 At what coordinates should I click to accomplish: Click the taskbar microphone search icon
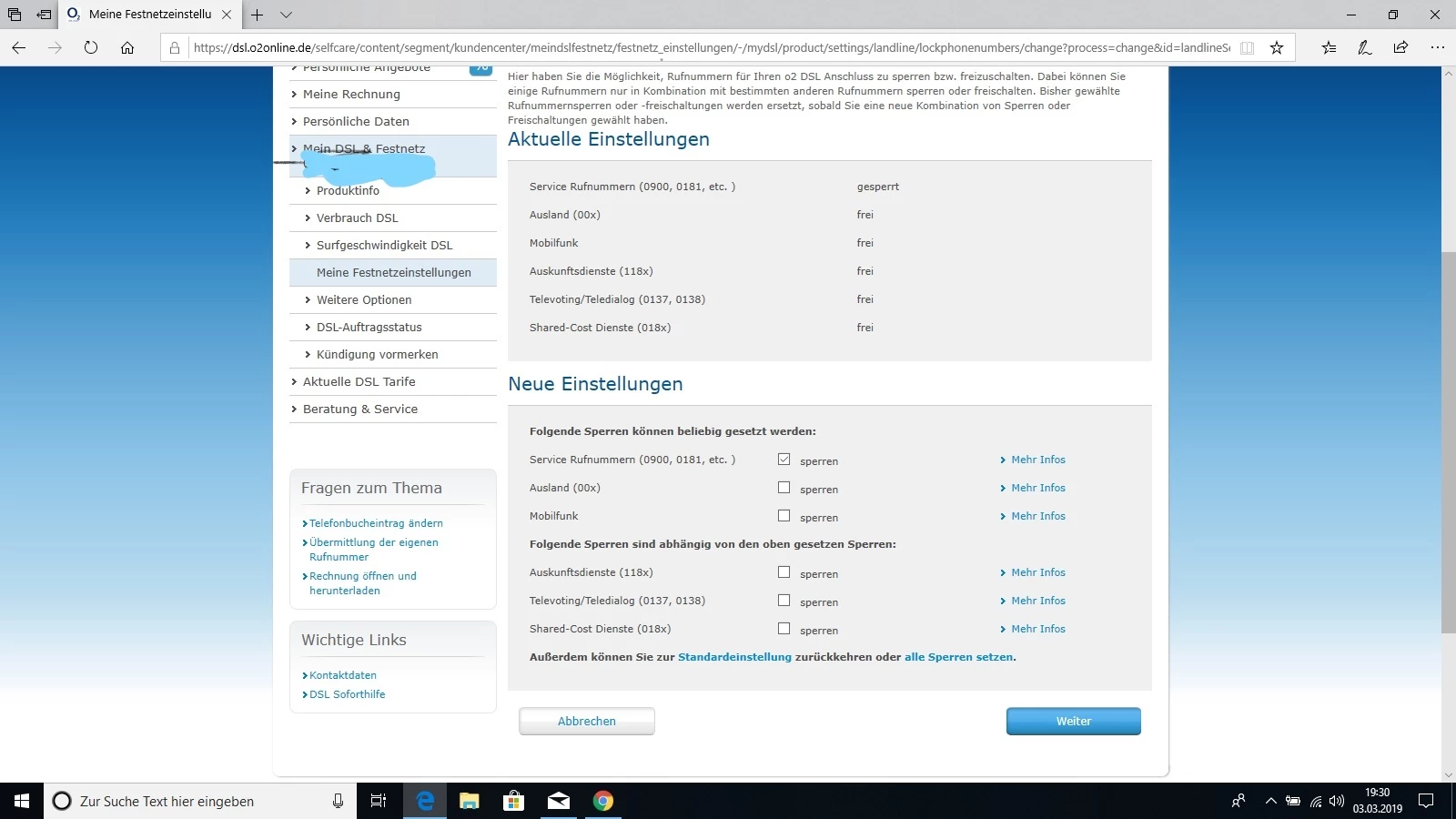[338, 801]
